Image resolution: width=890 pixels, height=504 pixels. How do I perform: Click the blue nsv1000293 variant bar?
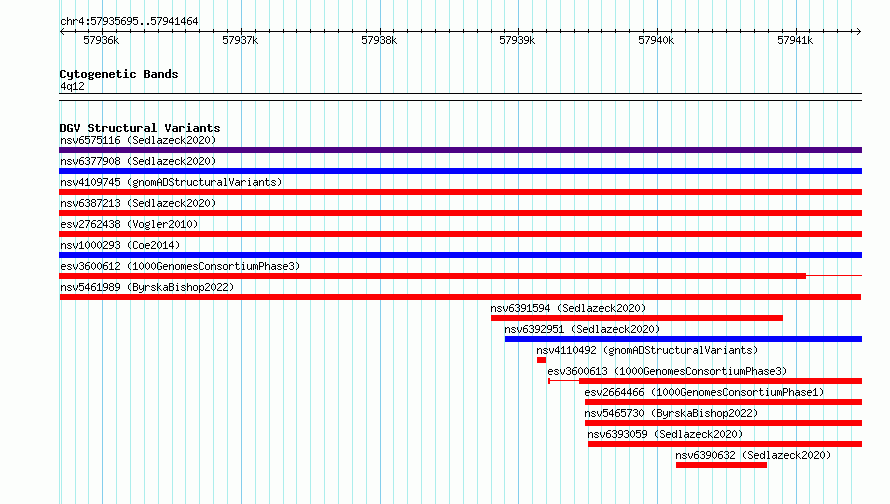460,255
